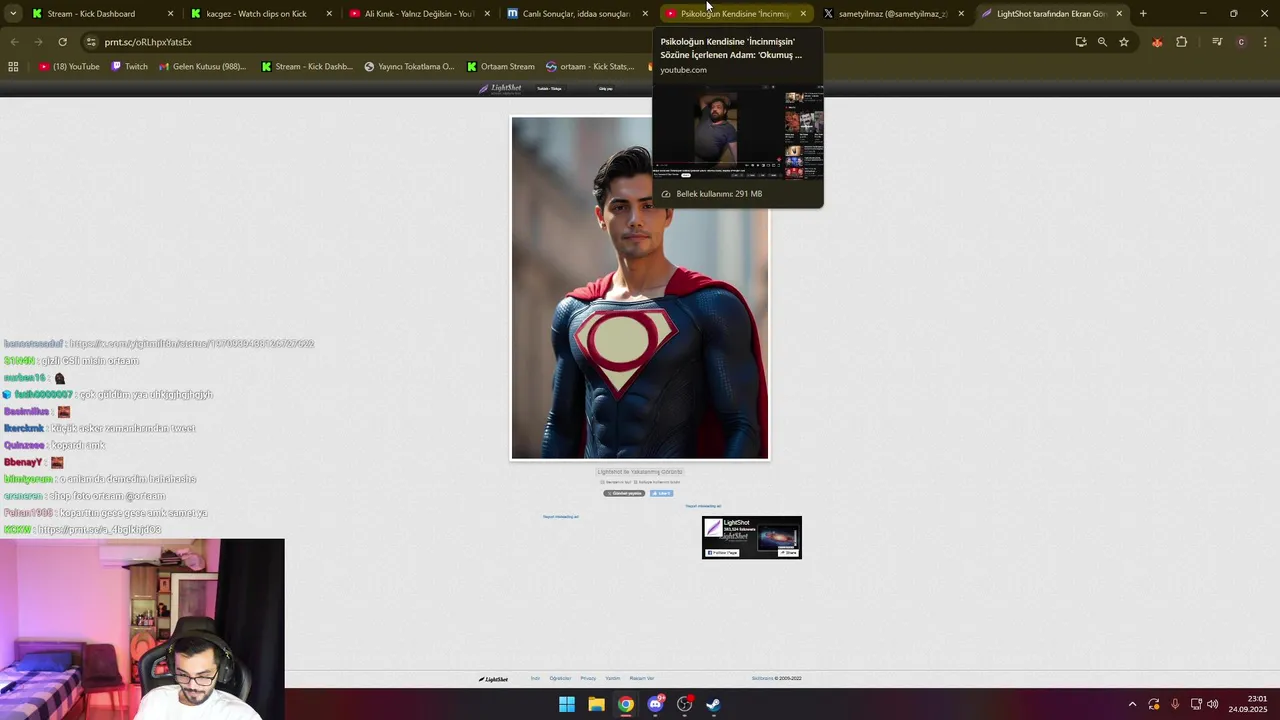Click left Report misleading ad link
This screenshot has width=1280, height=720.
point(561,517)
